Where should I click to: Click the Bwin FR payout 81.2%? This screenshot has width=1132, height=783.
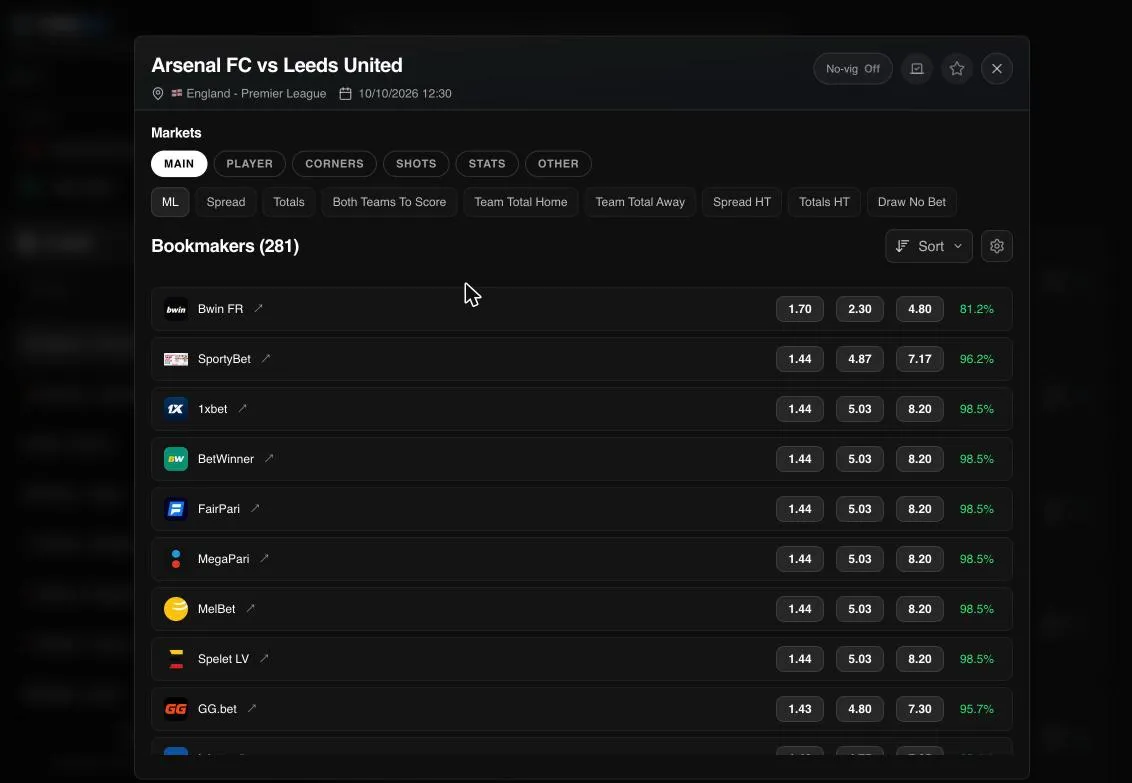click(977, 309)
